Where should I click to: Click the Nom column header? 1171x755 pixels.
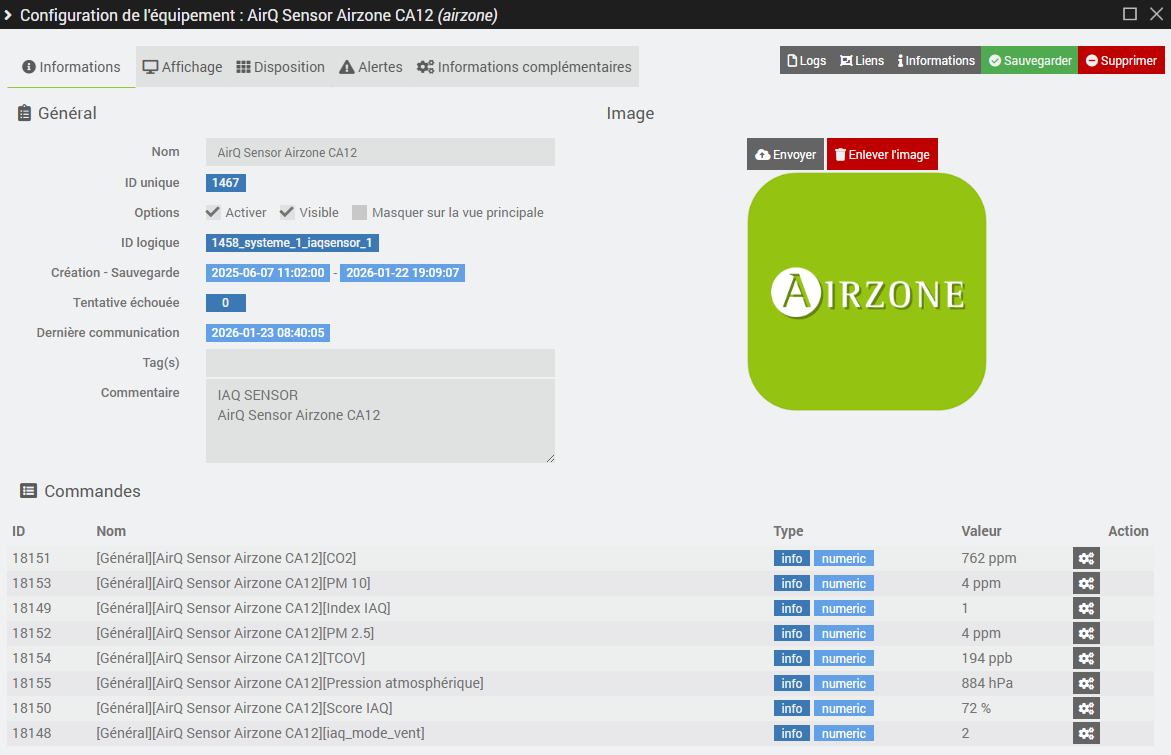click(111, 531)
